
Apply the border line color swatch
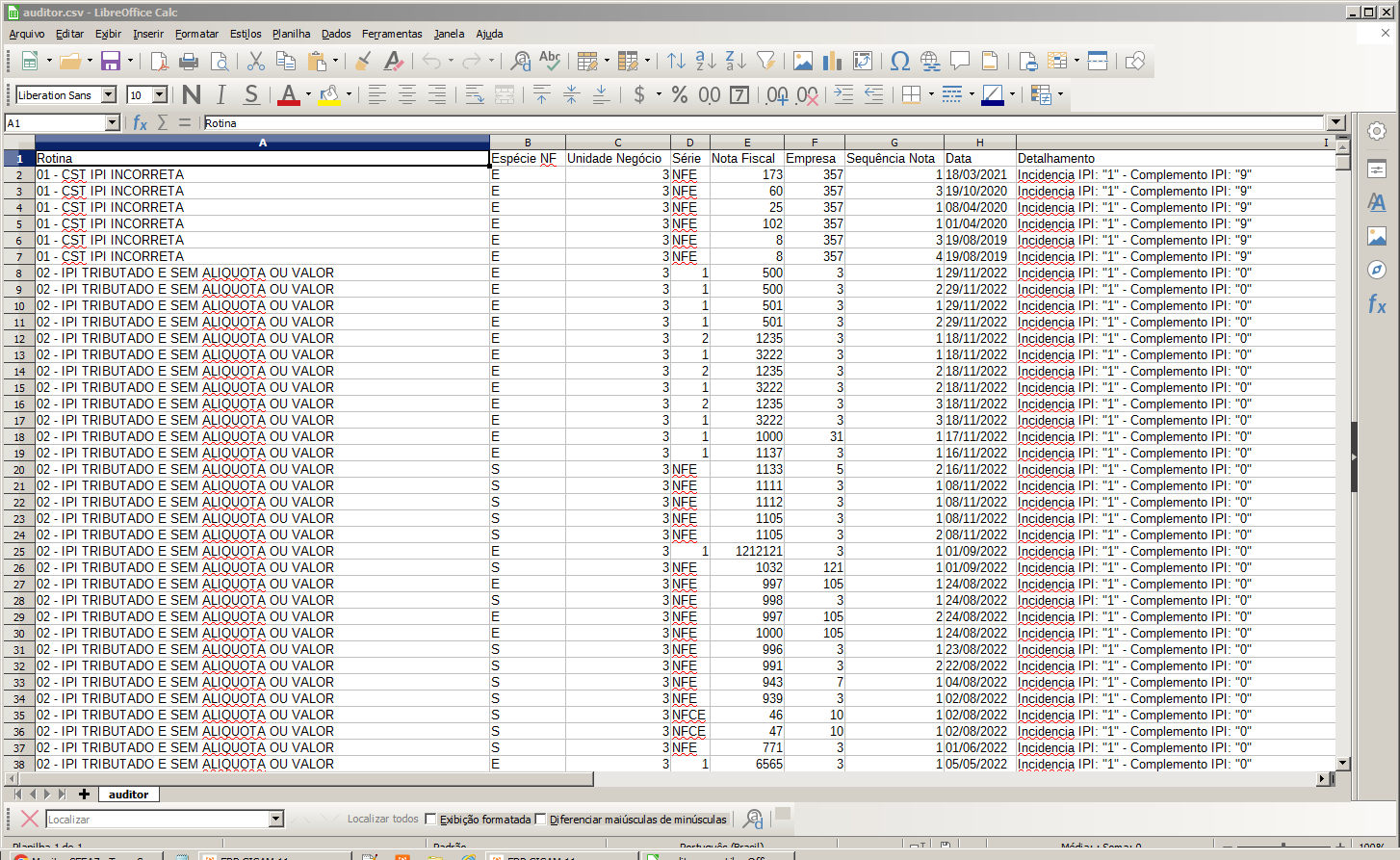pos(993,94)
